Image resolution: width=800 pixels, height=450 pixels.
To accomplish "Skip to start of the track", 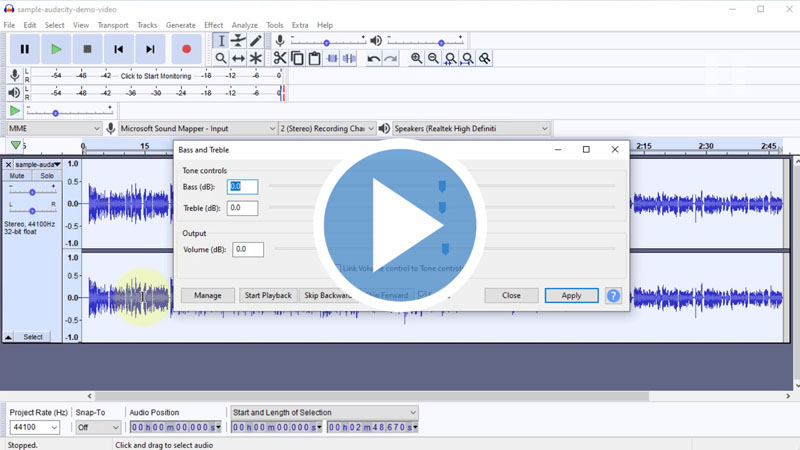I will tap(118, 48).
